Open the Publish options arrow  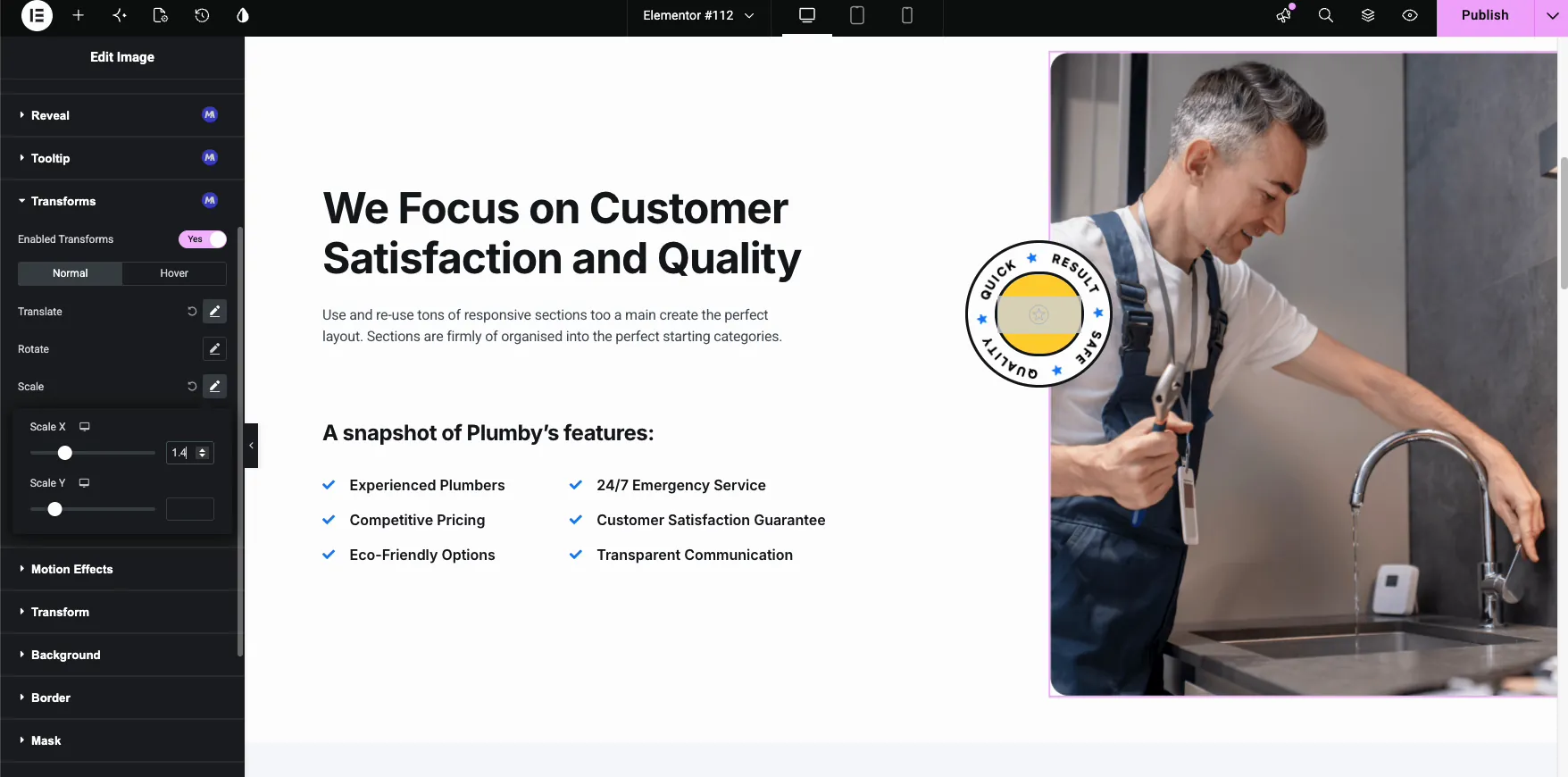pyautogui.click(x=1552, y=15)
